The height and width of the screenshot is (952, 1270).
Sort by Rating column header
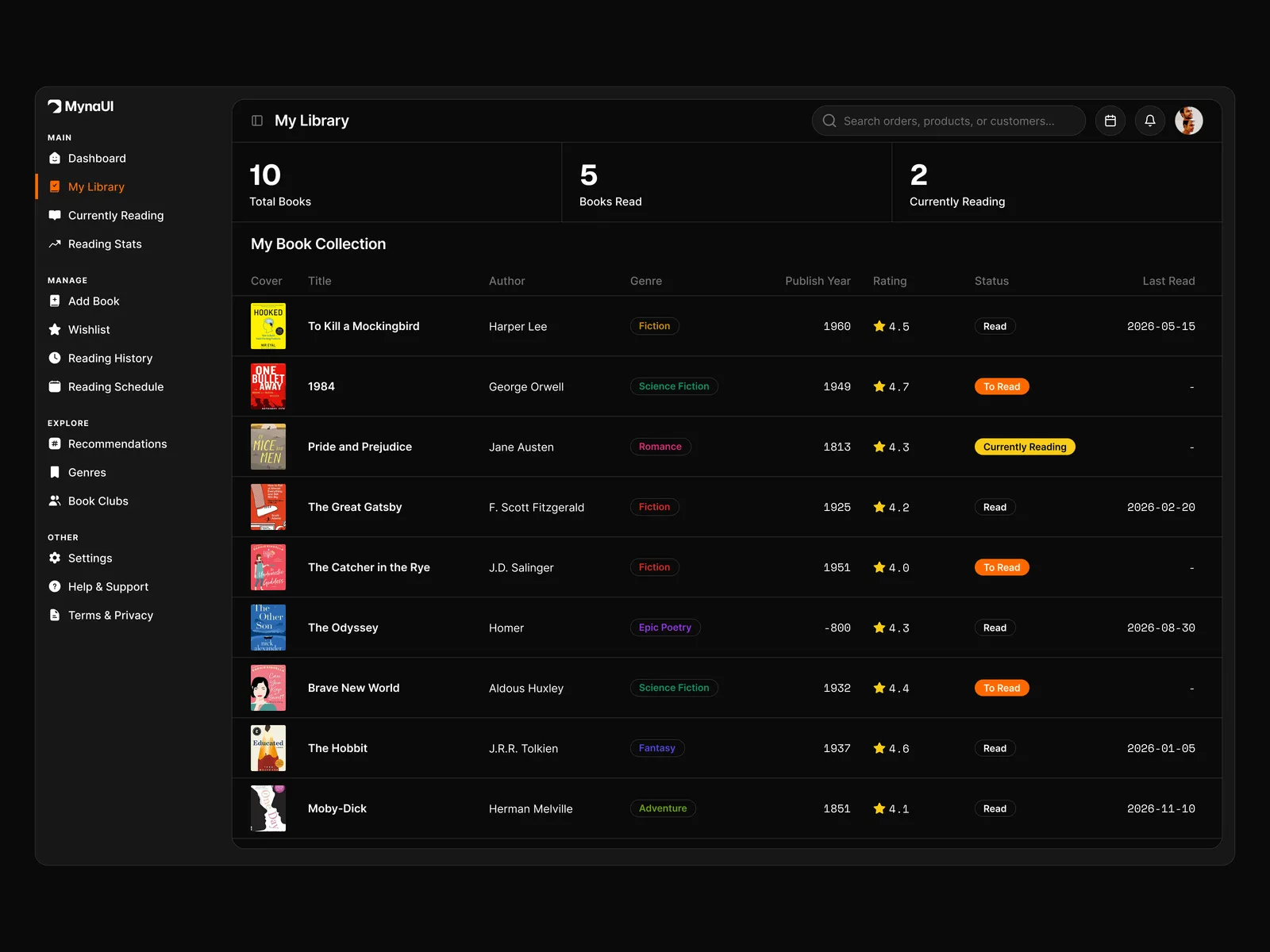(x=889, y=281)
